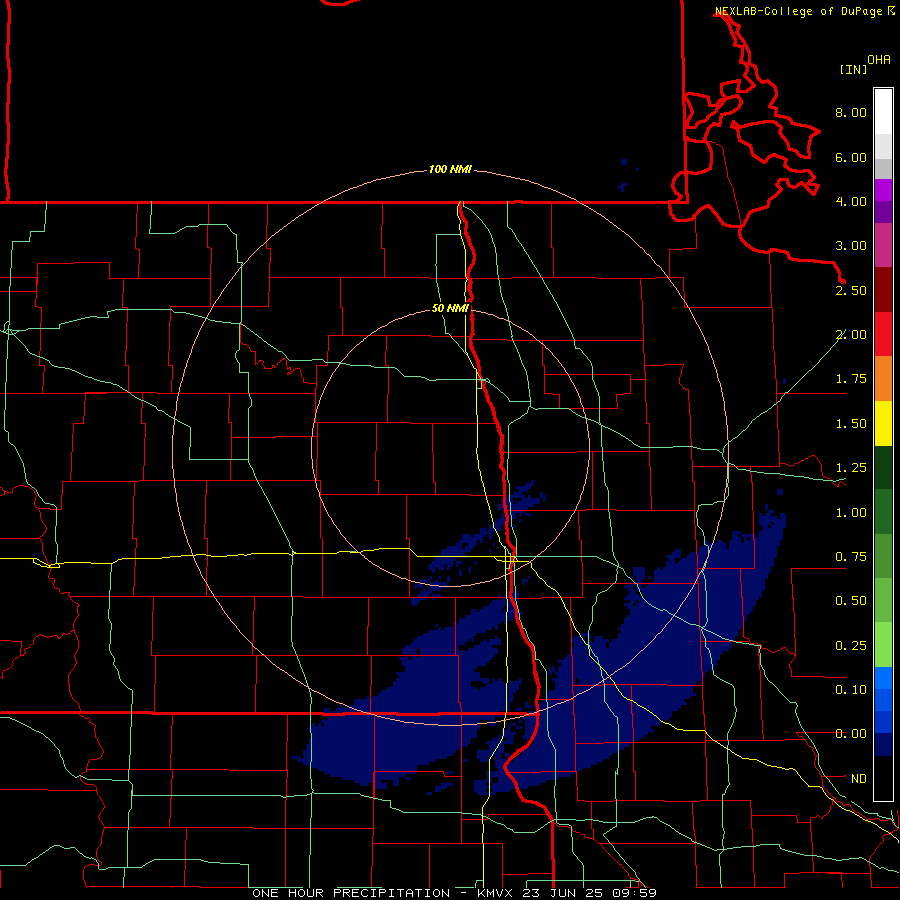Click the 1.25 legend value

[x=851, y=468]
